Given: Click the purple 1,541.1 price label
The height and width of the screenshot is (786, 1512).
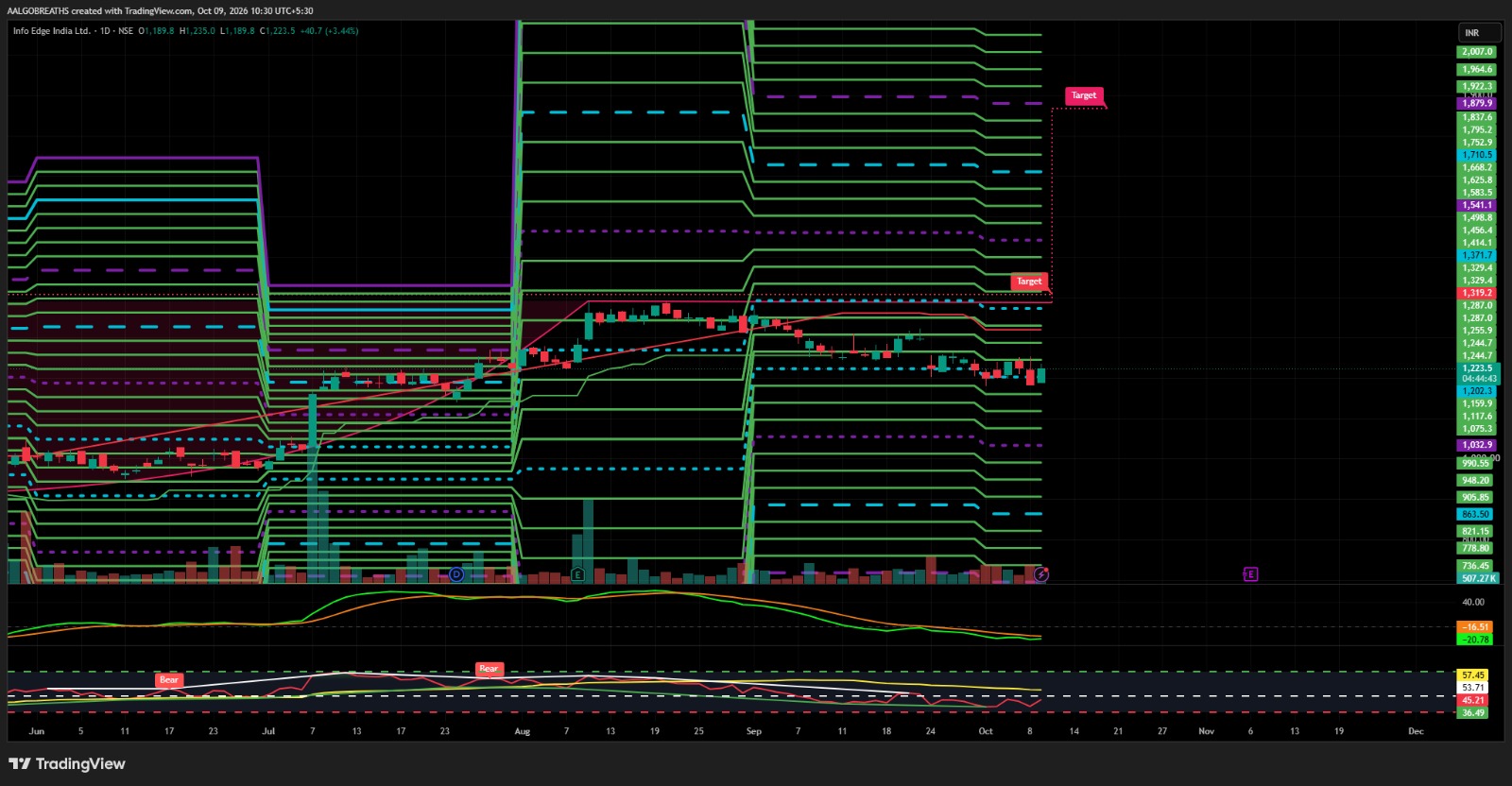Looking at the screenshot, I should coord(1477,205).
